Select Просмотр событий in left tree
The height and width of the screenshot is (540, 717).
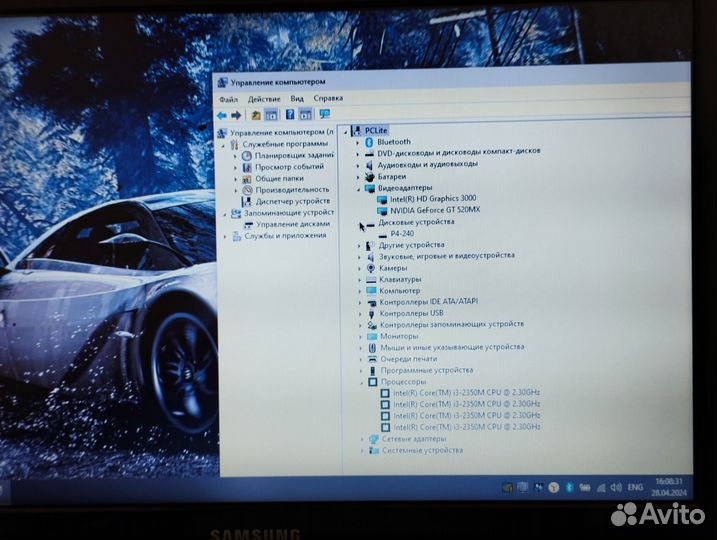pos(289,167)
